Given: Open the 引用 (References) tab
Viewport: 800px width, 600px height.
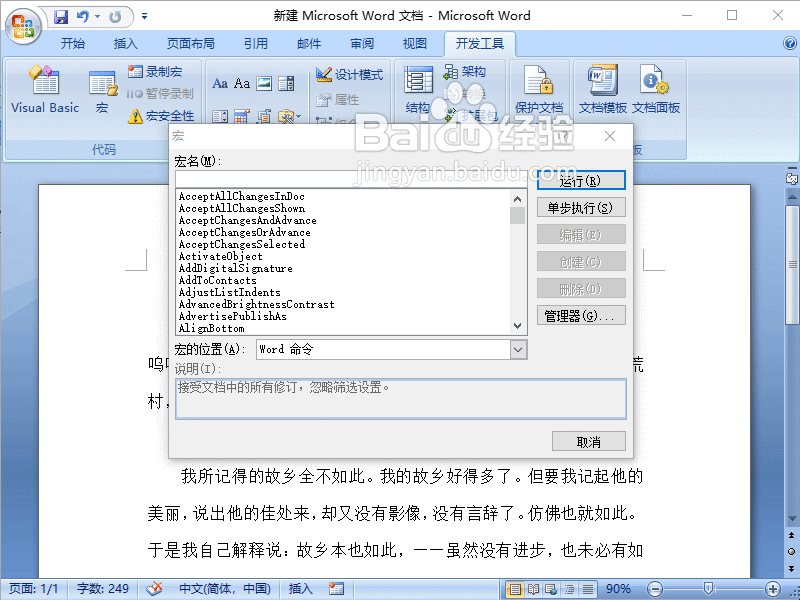Looking at the screenshot, I should coord(256,44).
